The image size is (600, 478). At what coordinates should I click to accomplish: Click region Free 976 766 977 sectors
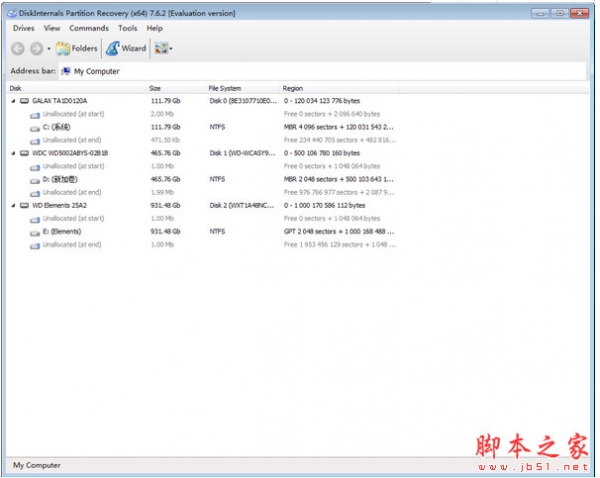pyautogui.click(x=339, y=193)
